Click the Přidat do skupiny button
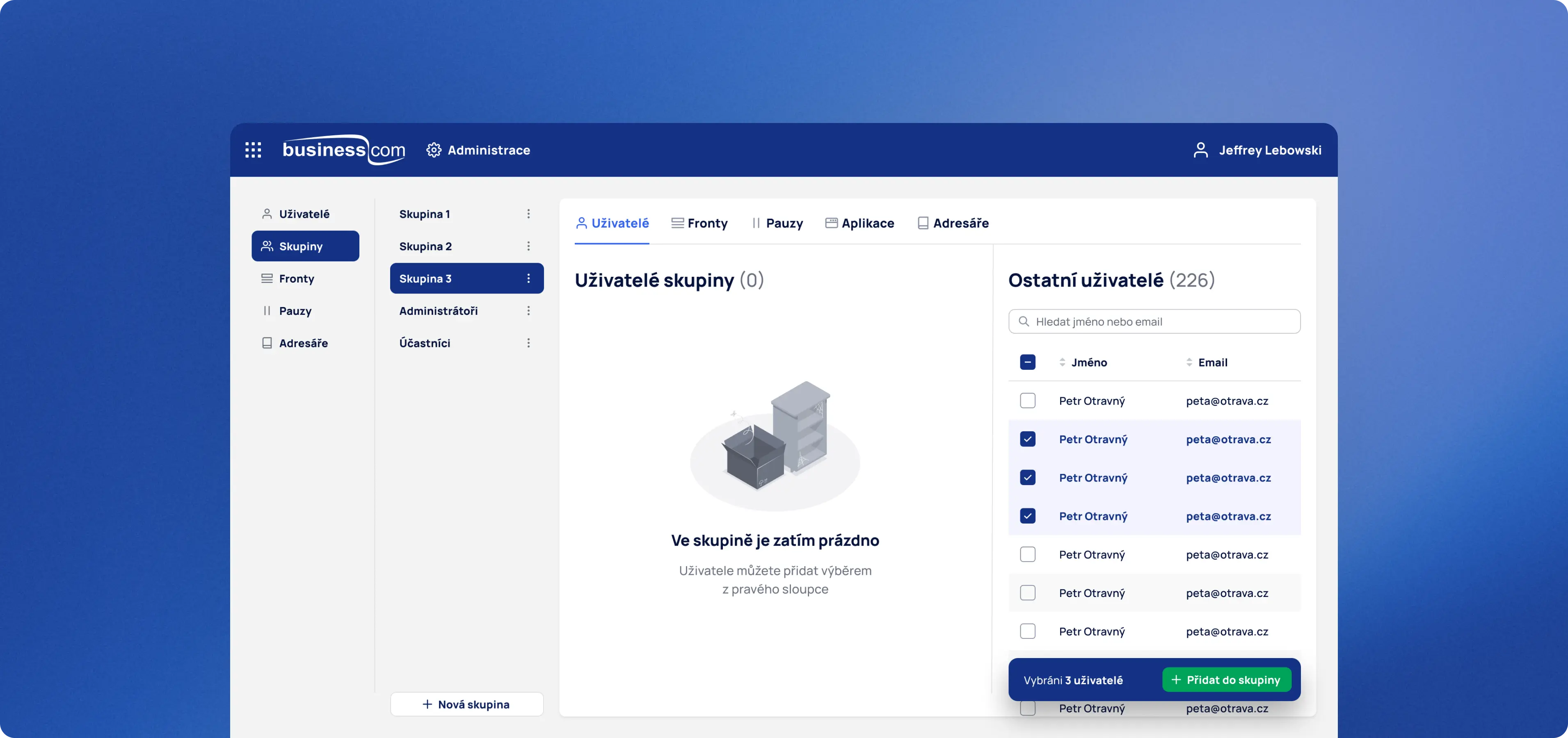The width and height of the screenshot is (1568, 738). (1227, 680)
